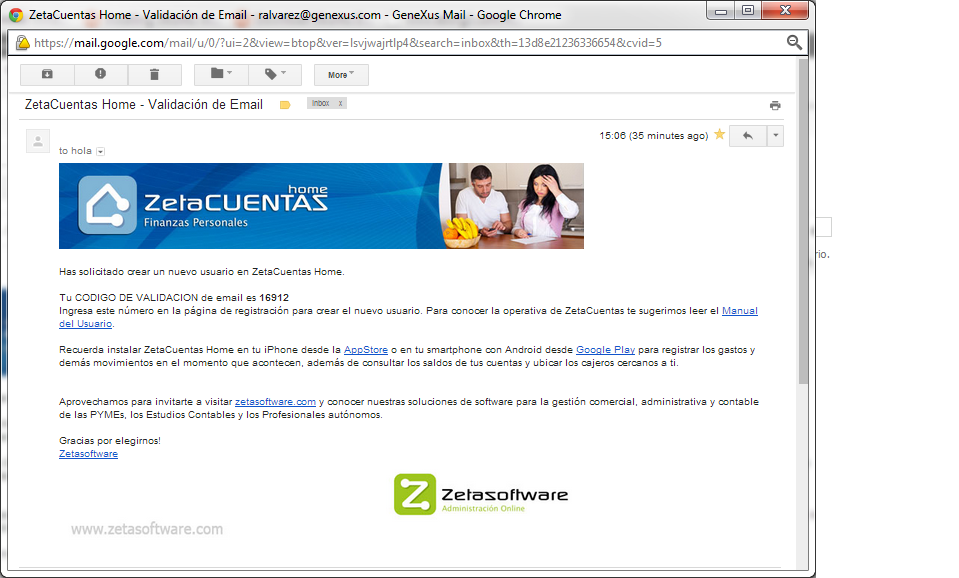The width and height of the screenshot is (959, 578).
Task: Click the magnifier icon in address bar
Action: (x=794, y=42)
